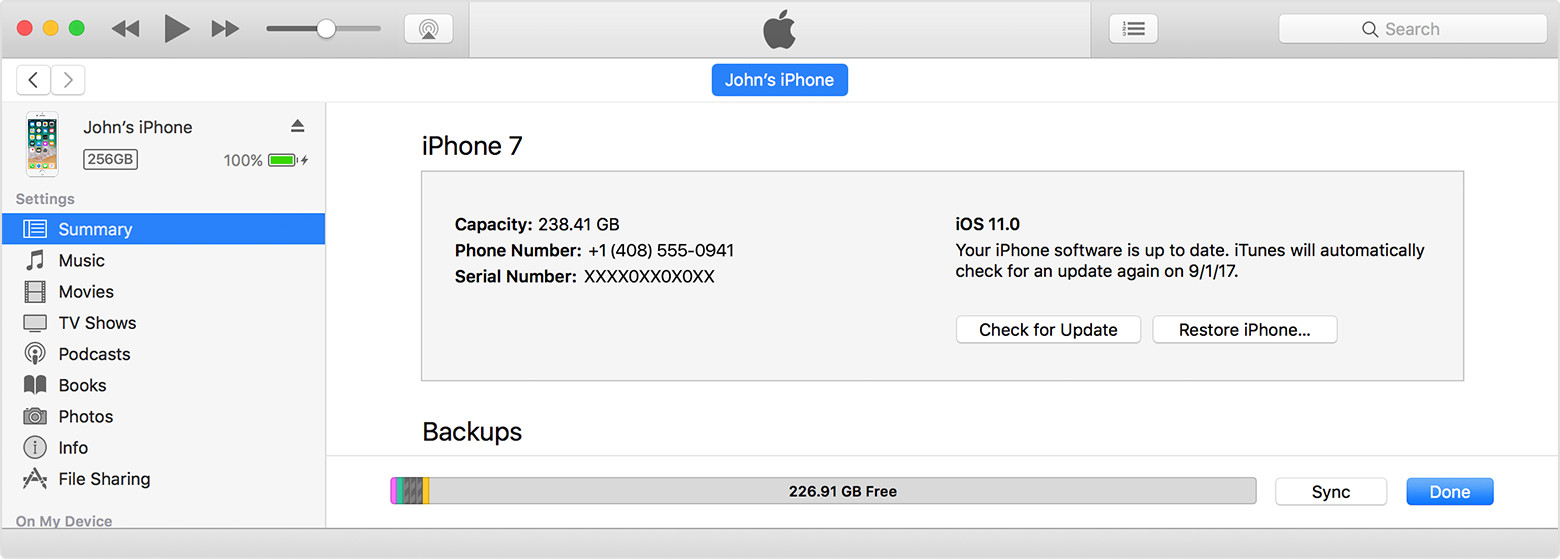The width and height of the screenshot is (1560, 560).
Task: Open the File Sharing section
Action: 163,479
